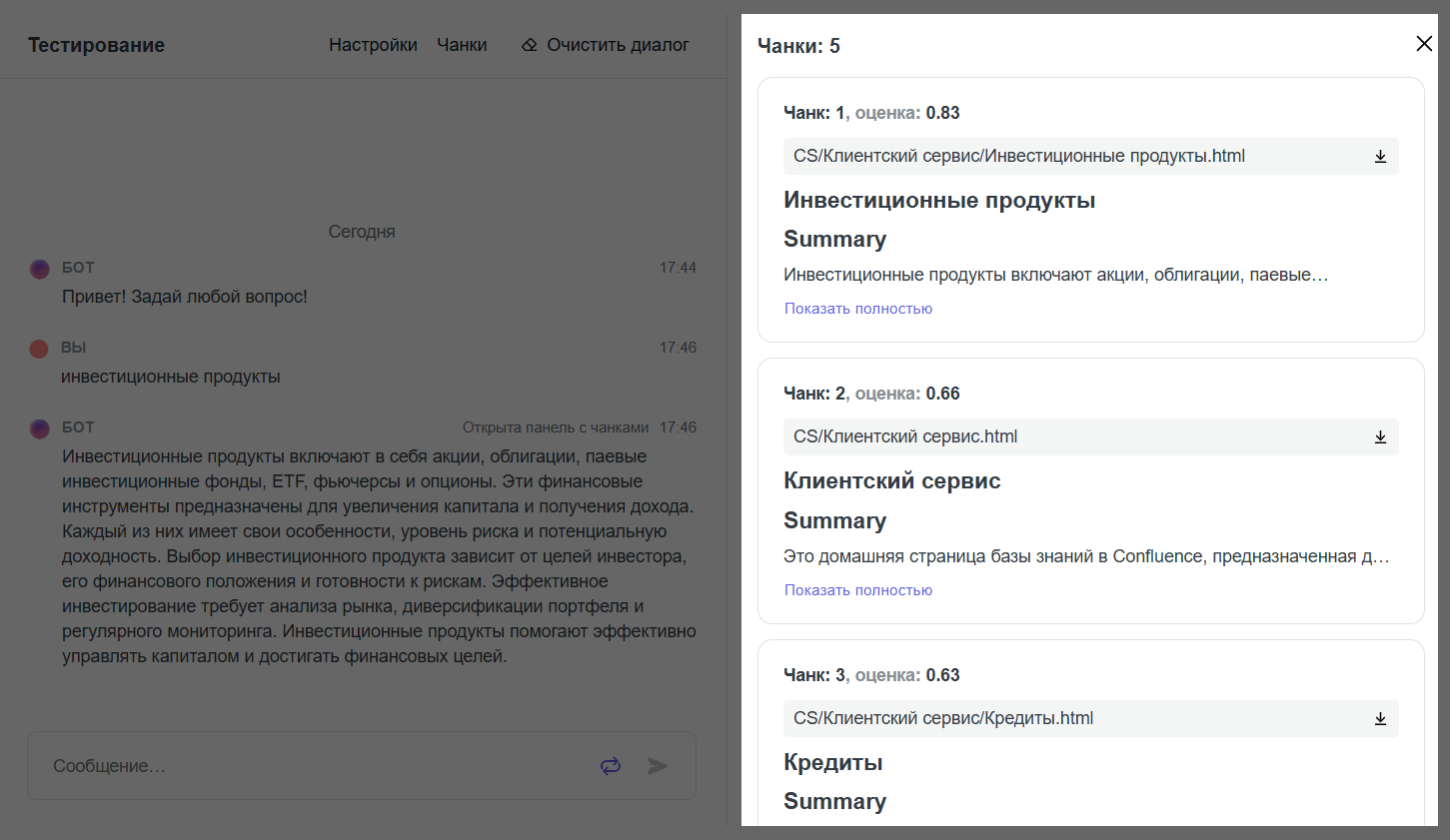Screen dimensions: 1450x840
Task: Show full text of chunk 2
Action: point(858,590)
